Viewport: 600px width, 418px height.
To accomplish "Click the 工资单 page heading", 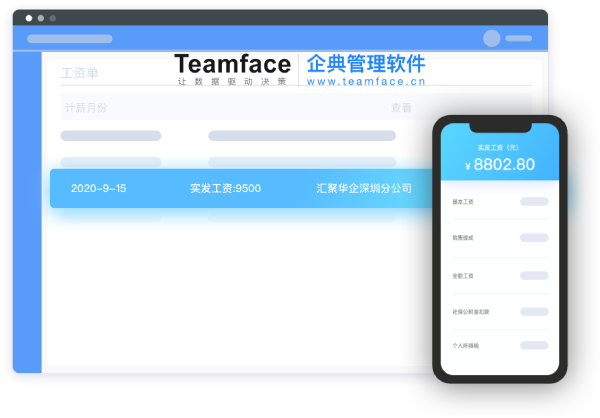I will coord(80,73).
